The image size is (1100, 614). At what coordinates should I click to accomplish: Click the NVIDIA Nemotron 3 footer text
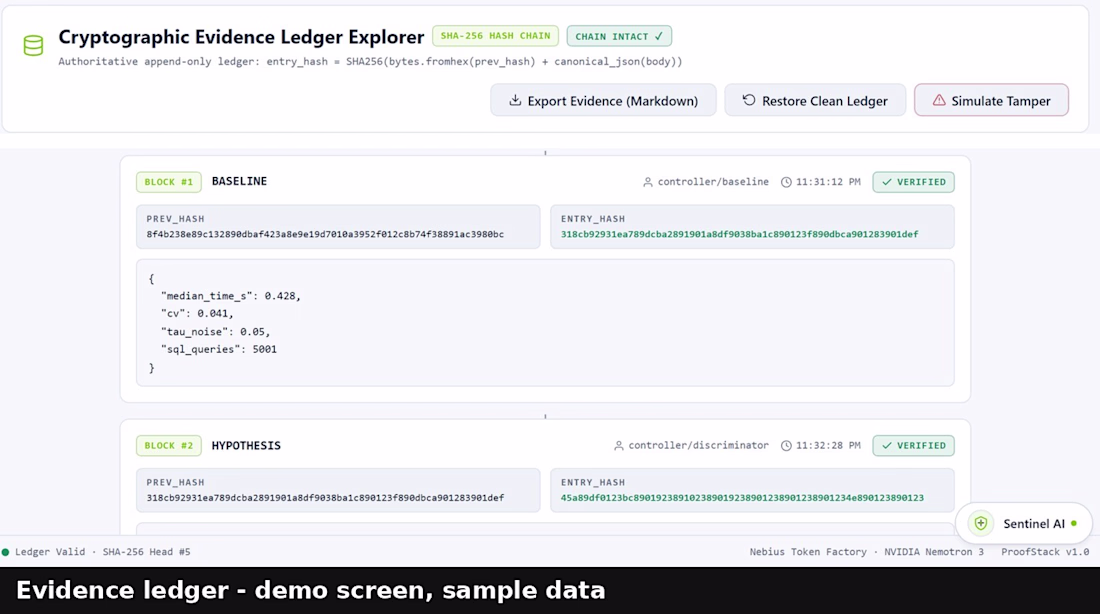click(x=934, y=552)
